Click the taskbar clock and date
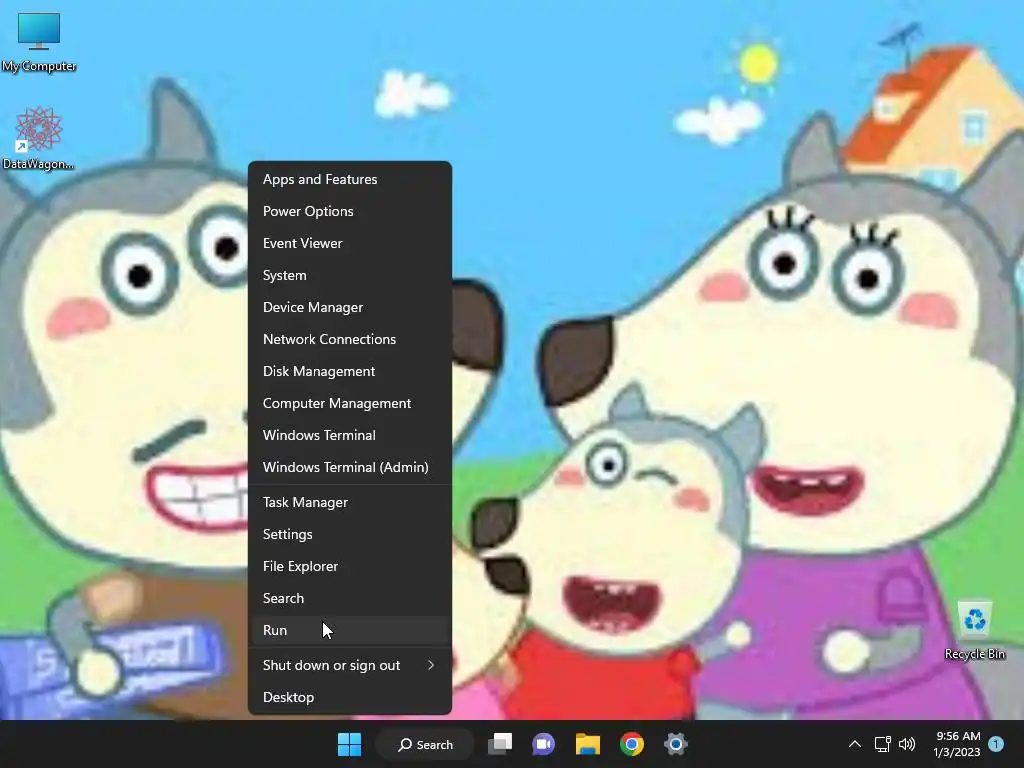Screen dimensions: 1024x768 [x=957, y=744]
